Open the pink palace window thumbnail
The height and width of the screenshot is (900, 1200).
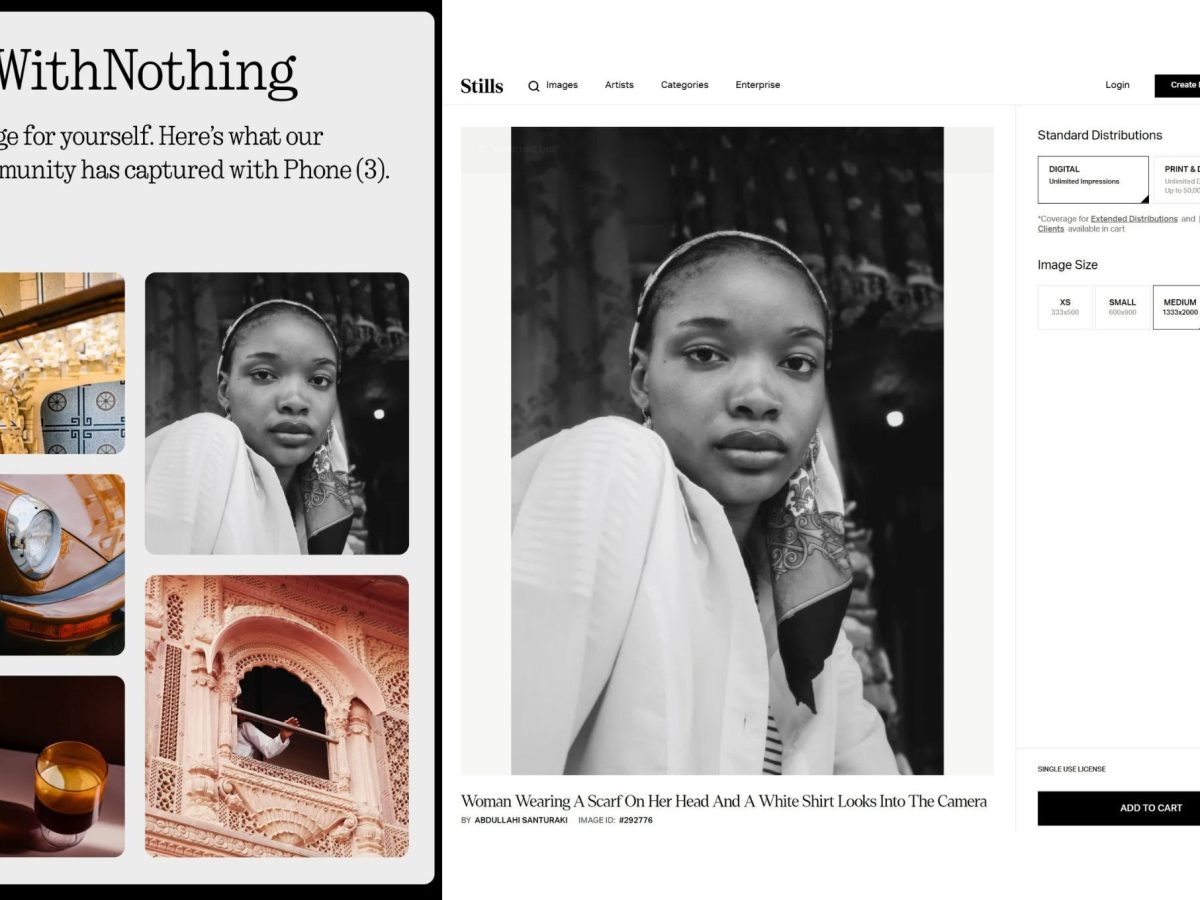pyautogui.click(x=277, y=716)
